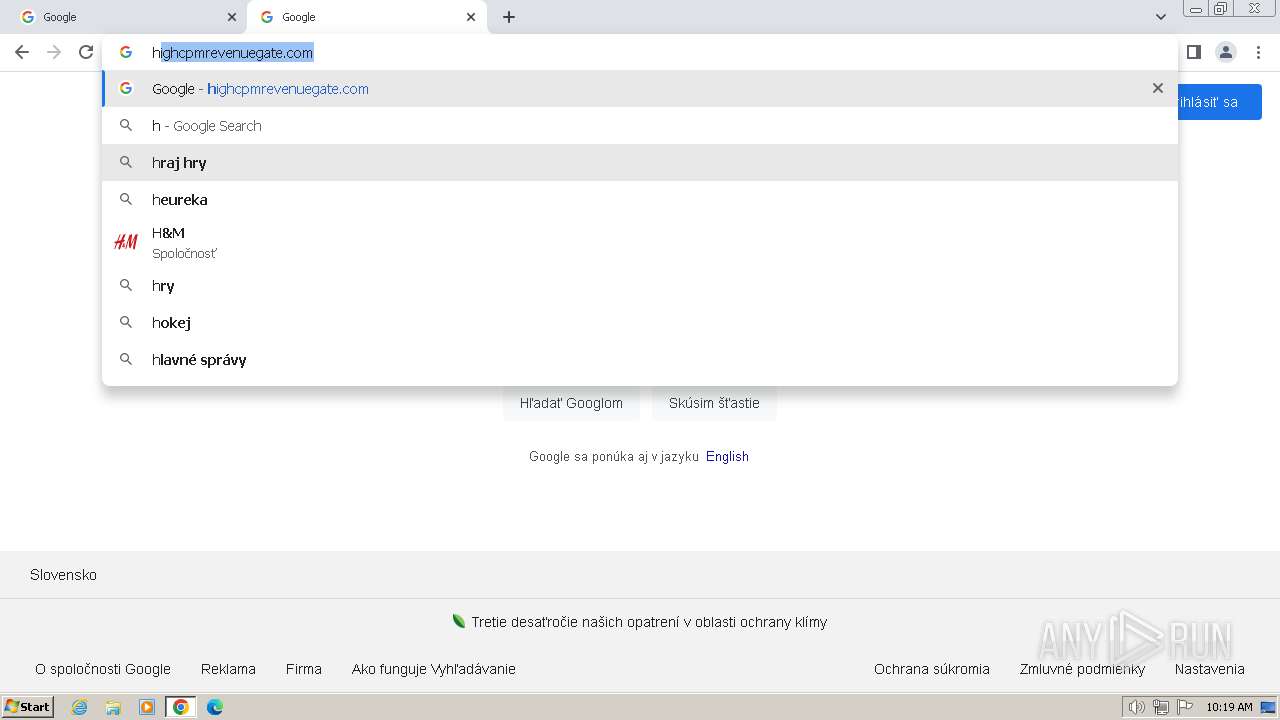Click the search icon beside 'hokej'

[126, 322]
